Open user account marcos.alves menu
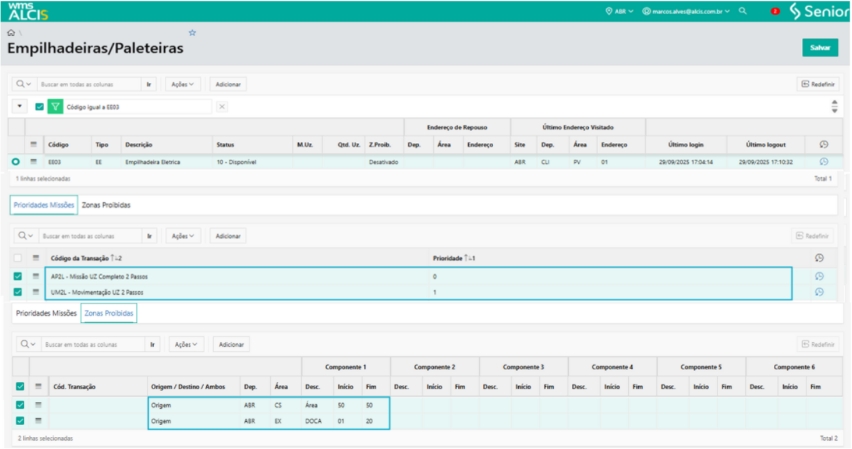The image size is (852, 449). (686, 11)
